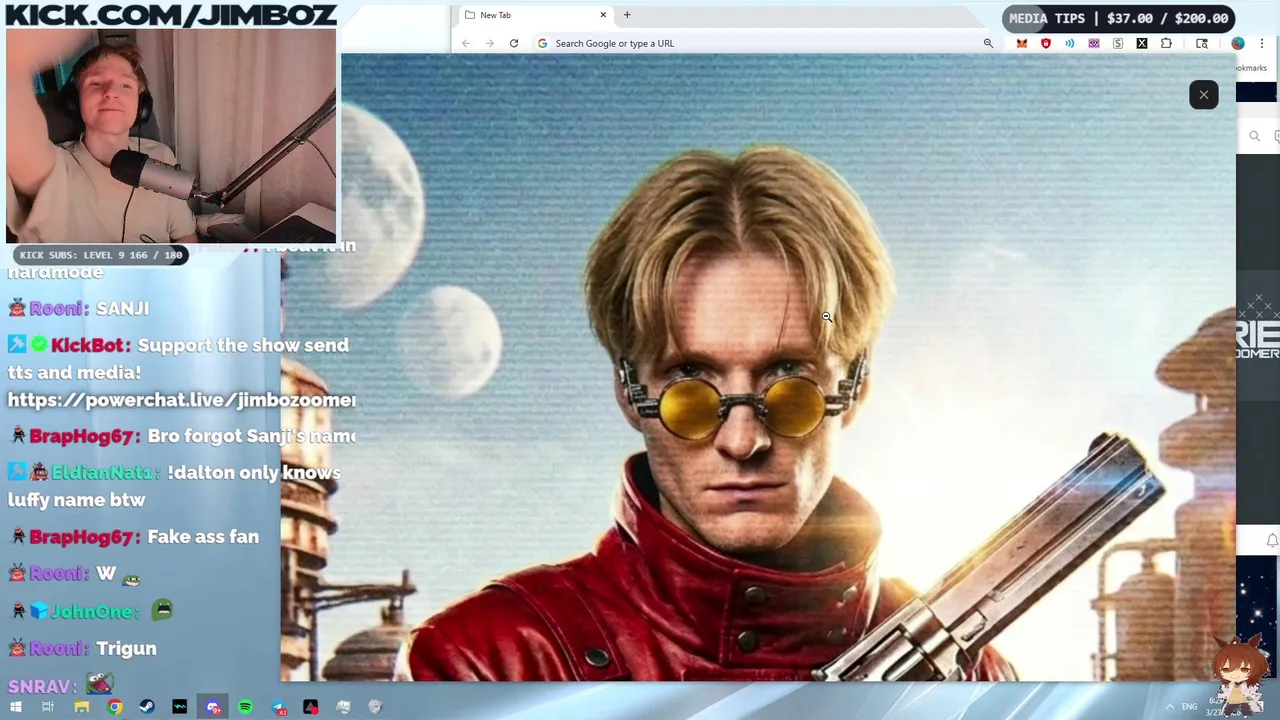Click the browser reload button
1280x720 pixels.
point(514,43)
